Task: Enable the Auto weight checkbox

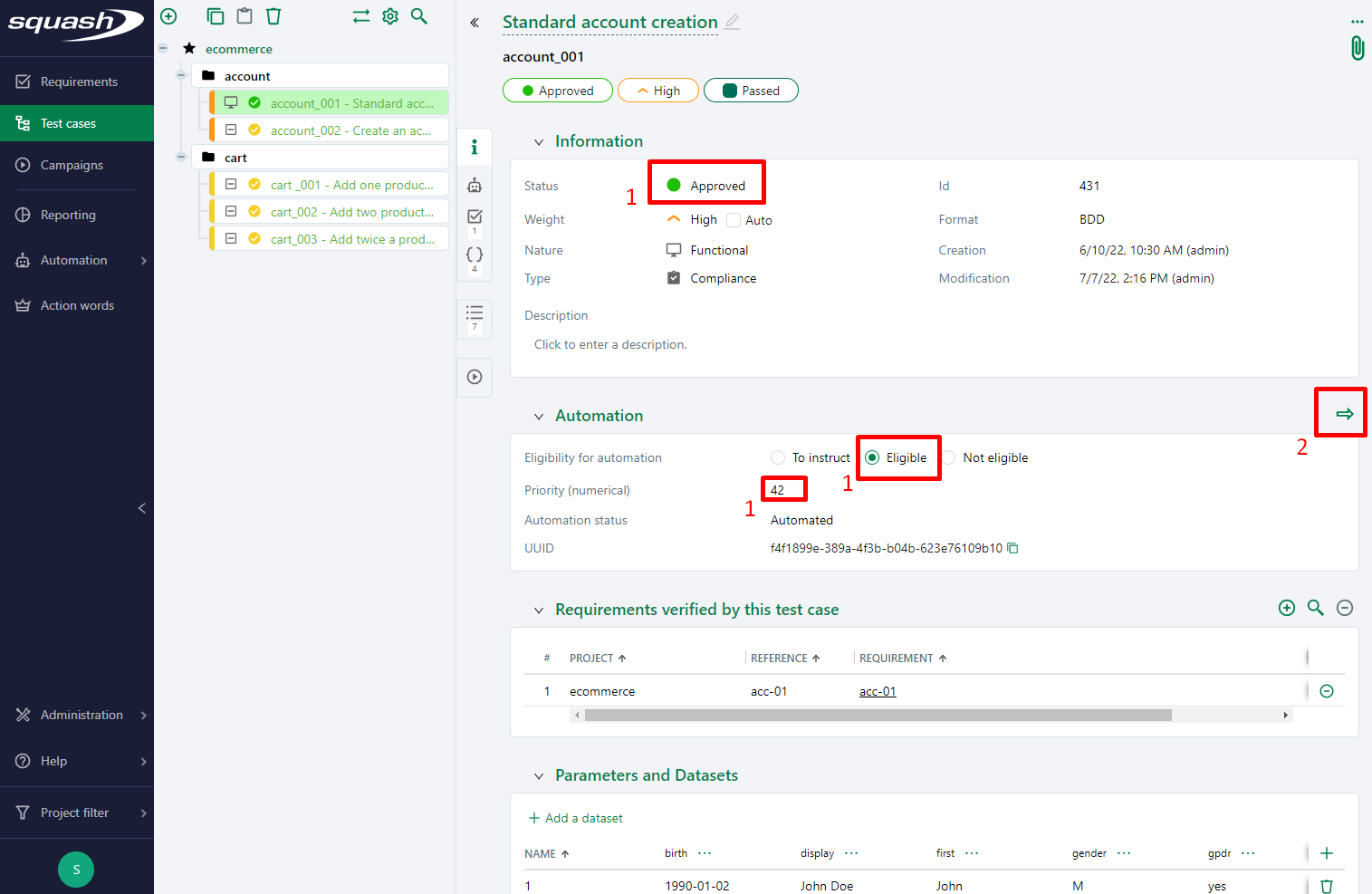Action: (734, 220)
